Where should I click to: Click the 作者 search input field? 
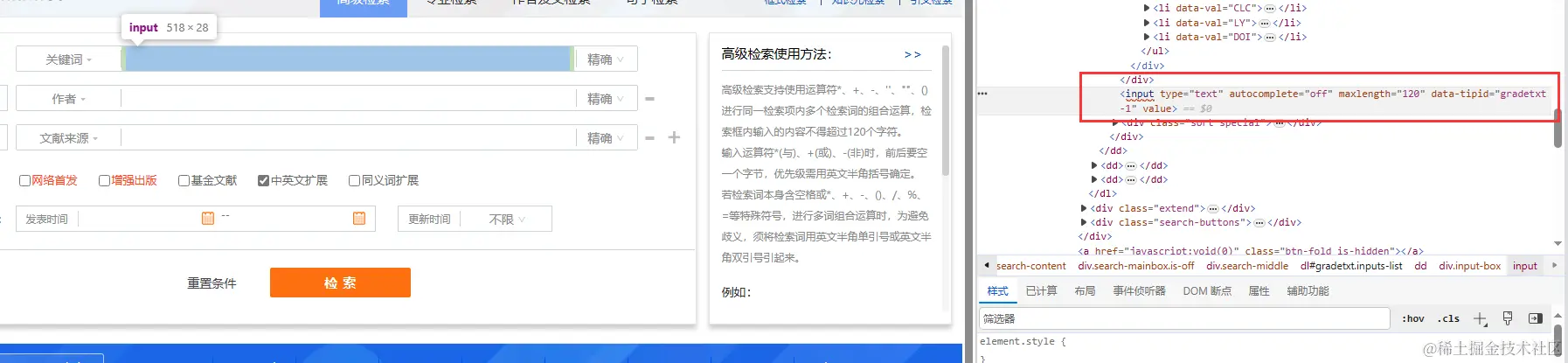pyautogui.click(x=348, y=99)
